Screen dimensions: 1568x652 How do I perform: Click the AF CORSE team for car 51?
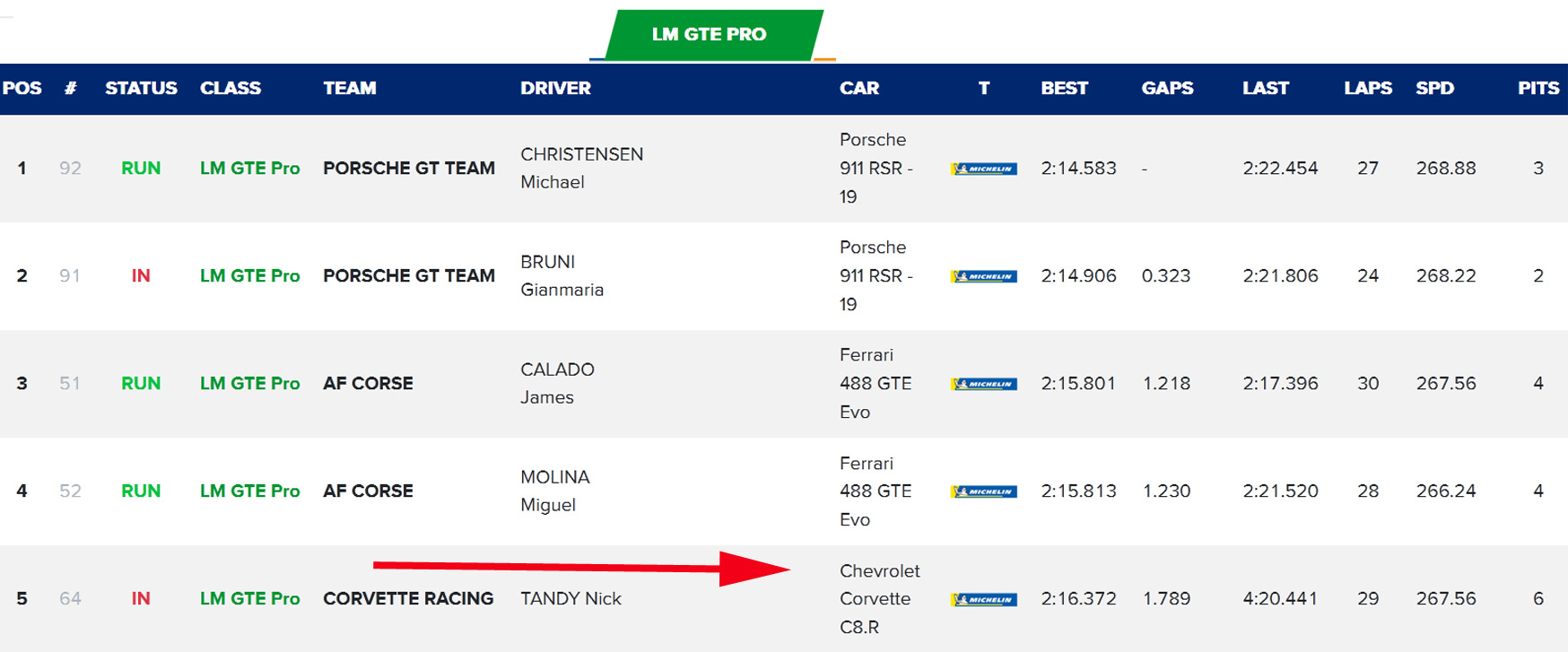(x=368, y=384)
